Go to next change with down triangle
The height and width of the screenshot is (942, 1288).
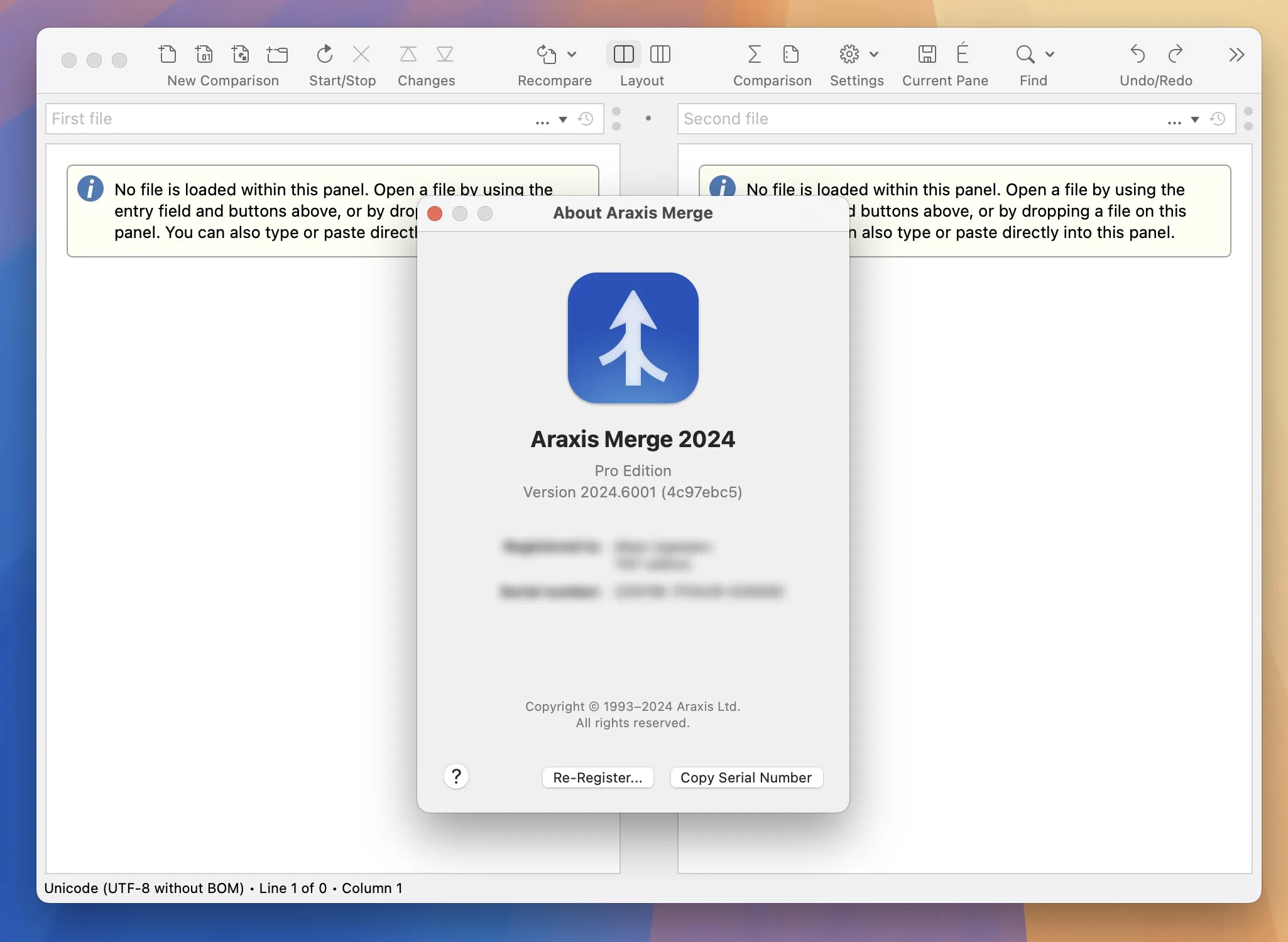coord(445,54)
